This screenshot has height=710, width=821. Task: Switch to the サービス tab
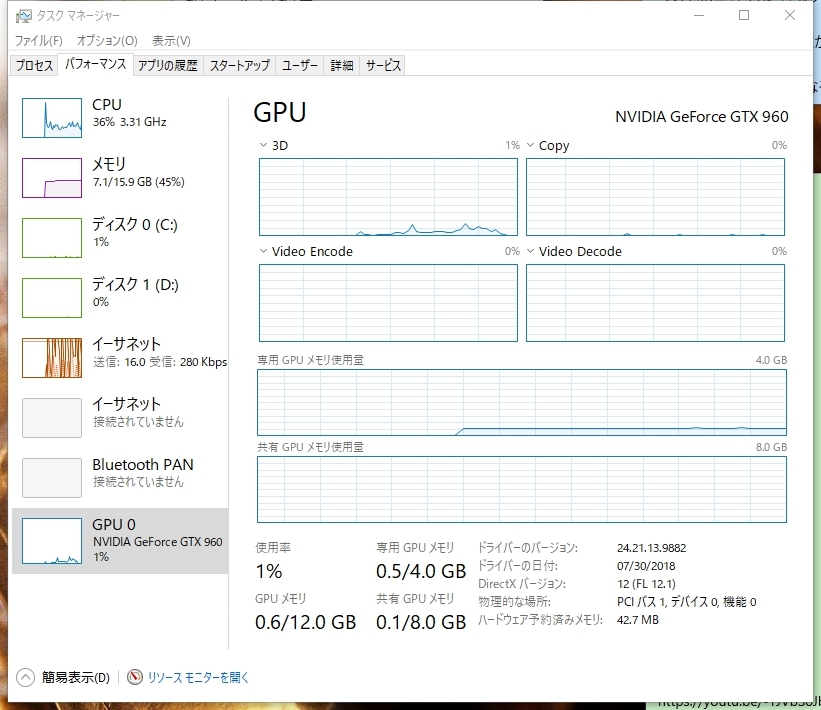tap(383, 66)
